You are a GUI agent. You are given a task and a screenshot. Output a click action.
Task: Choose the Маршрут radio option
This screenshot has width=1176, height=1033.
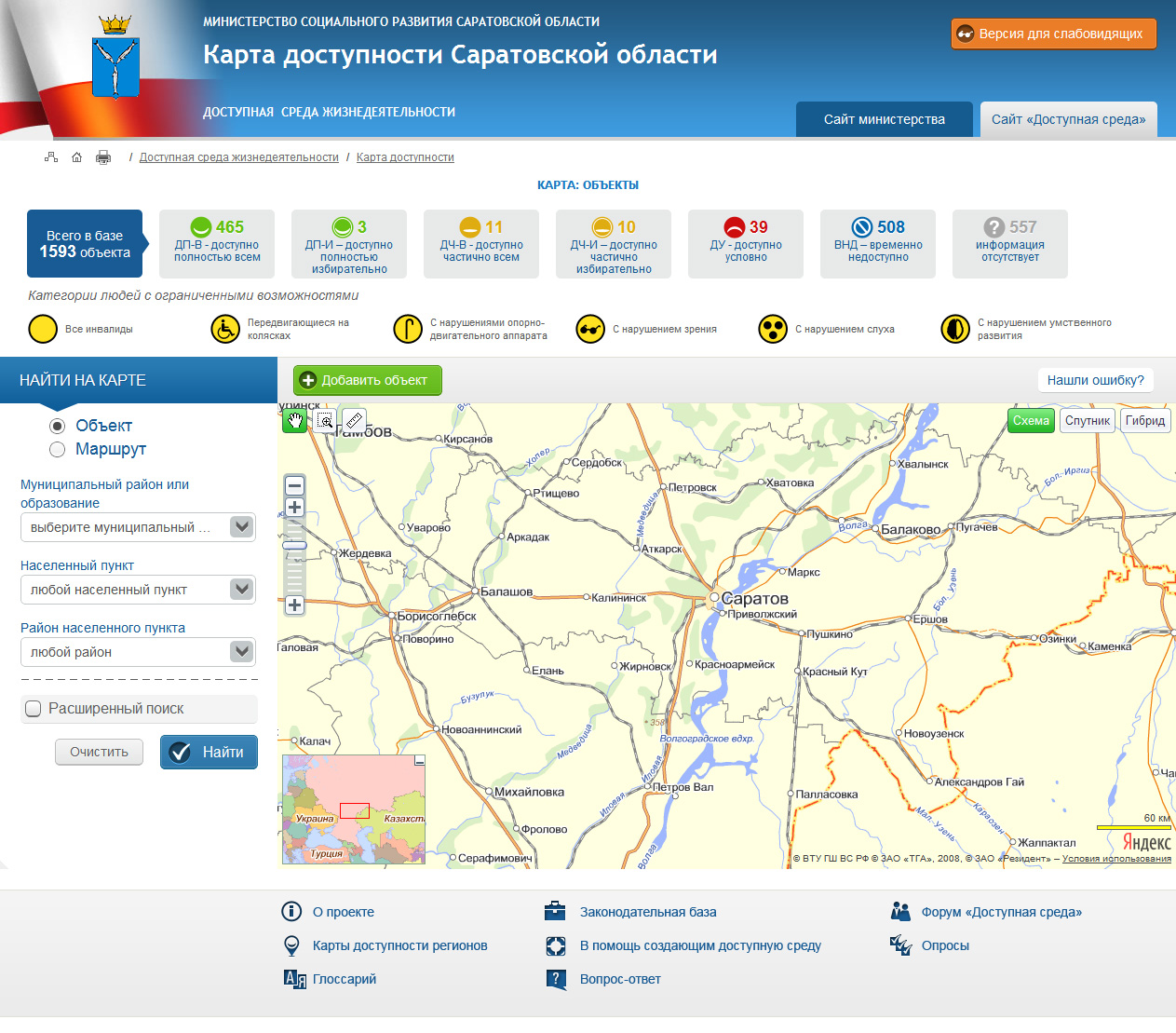pyautogui.click(x=58, y=450)
